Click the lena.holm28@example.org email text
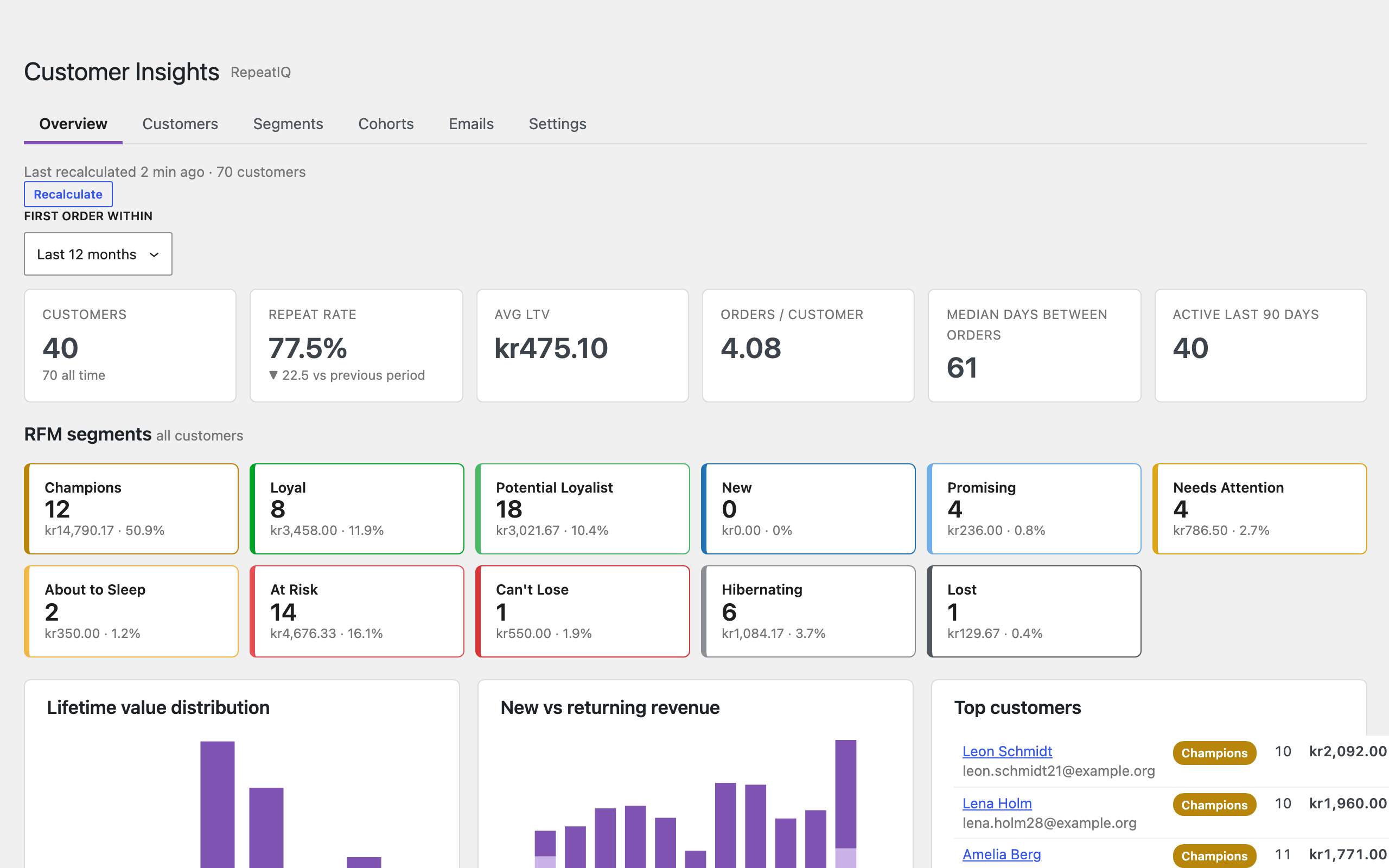1389x868 pixels. click(x=1049, y=822)
